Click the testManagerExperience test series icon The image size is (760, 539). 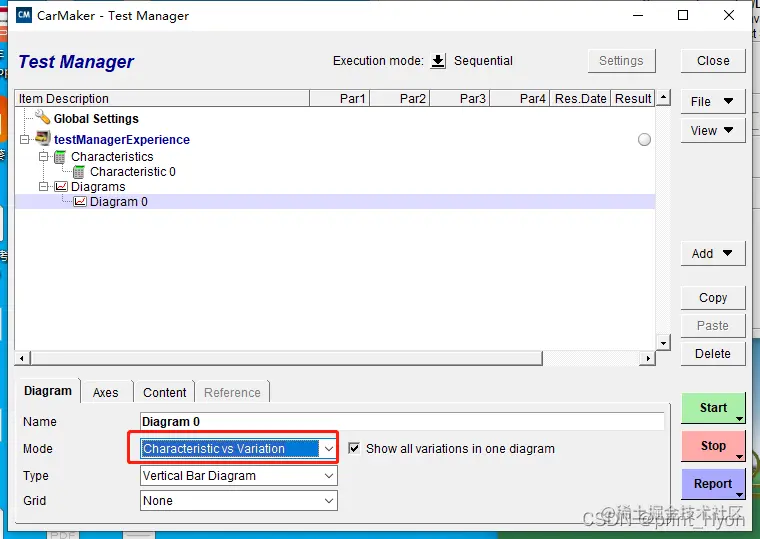click(43, 139)
